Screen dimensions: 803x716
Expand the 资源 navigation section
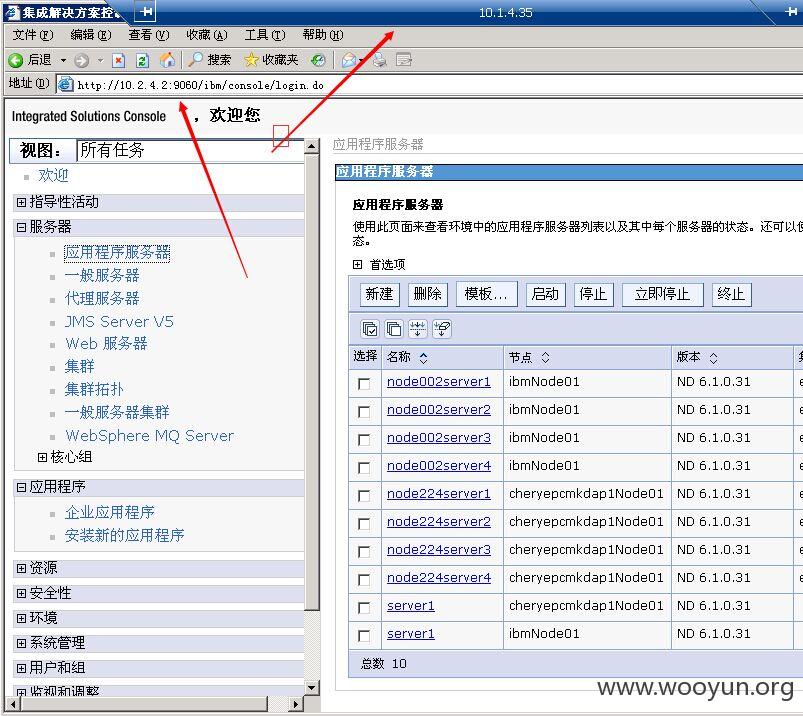[21, 568]
